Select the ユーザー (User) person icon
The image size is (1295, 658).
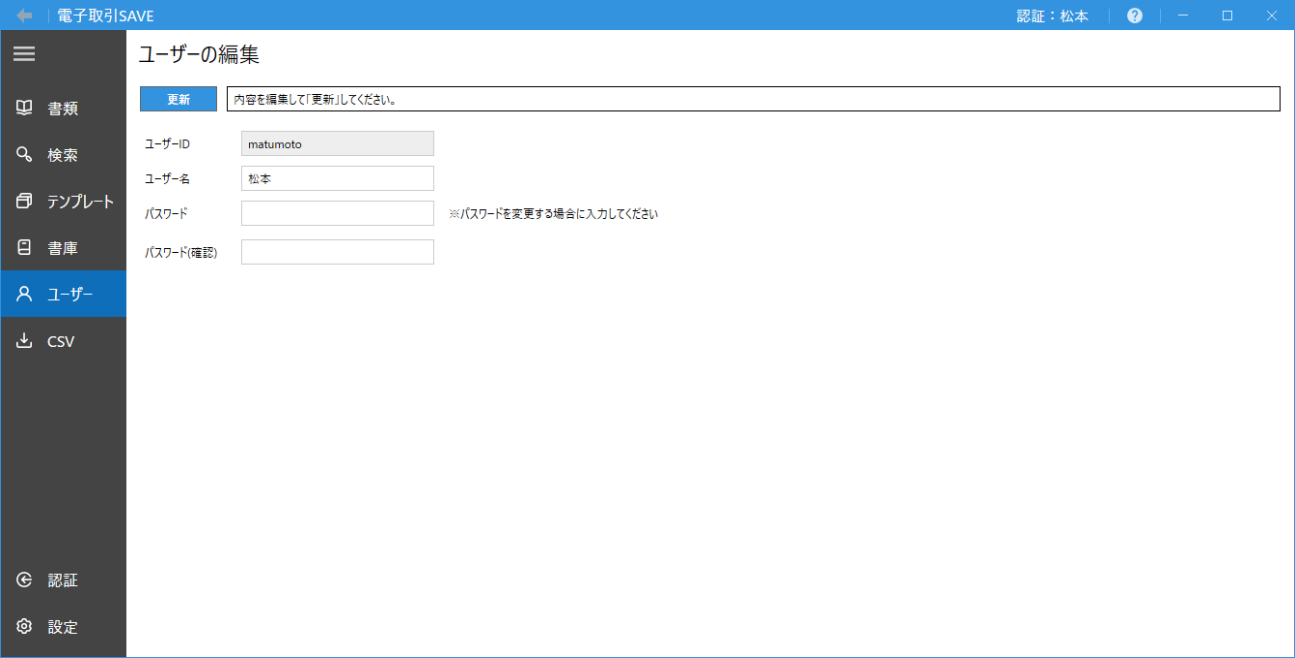click(x=24, y=293)
